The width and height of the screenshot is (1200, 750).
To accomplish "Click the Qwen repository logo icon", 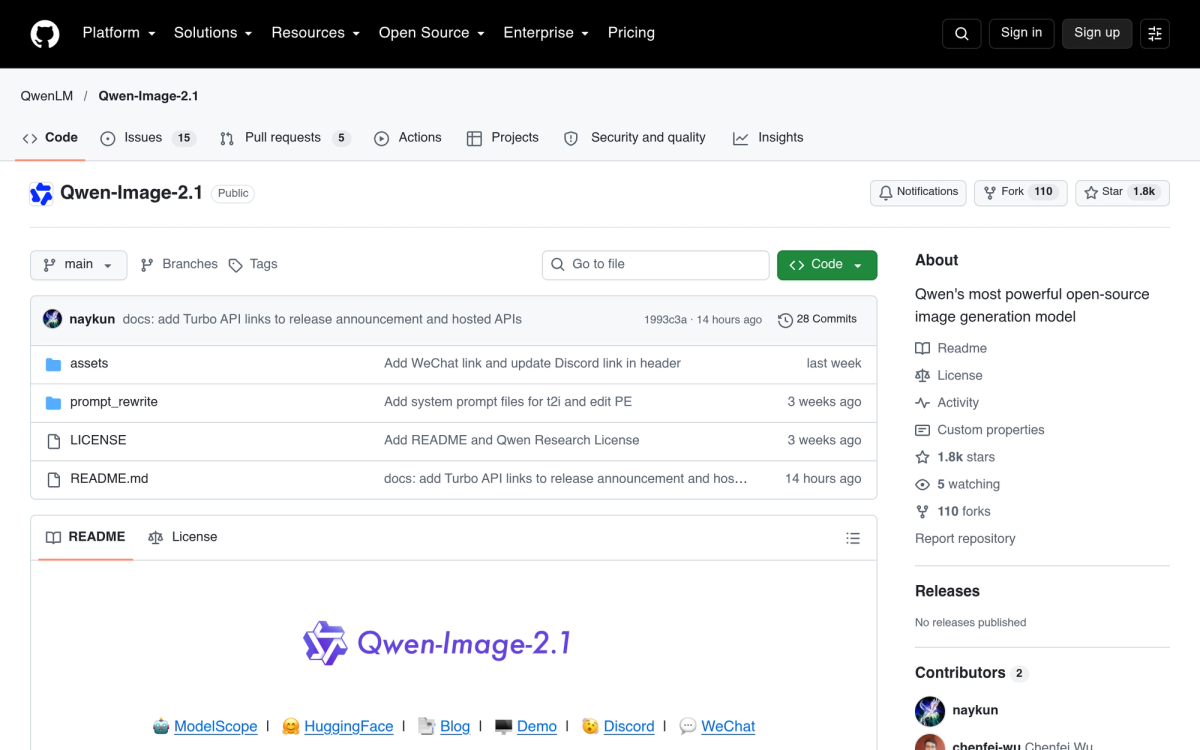I will pyautogui.click(x=41, y=194).
